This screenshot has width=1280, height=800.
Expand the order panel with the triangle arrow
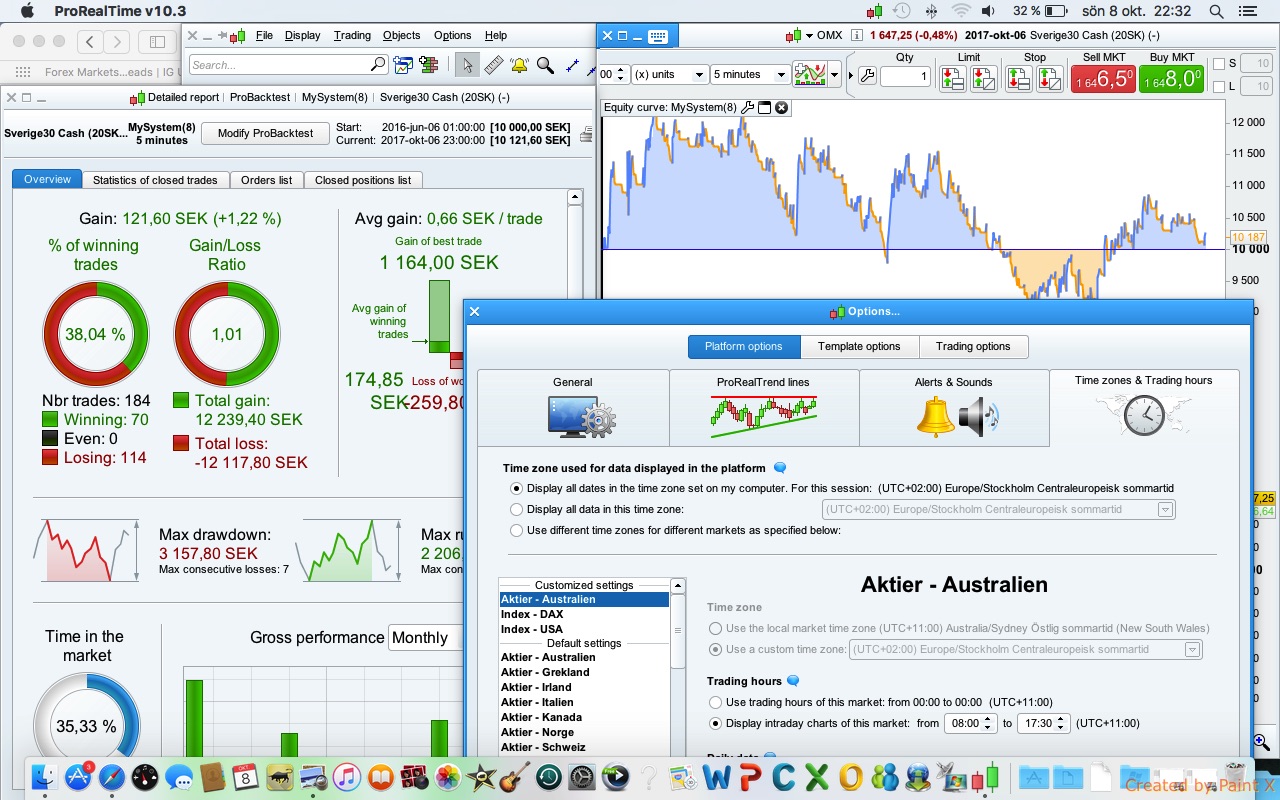[x=851, y=76]
